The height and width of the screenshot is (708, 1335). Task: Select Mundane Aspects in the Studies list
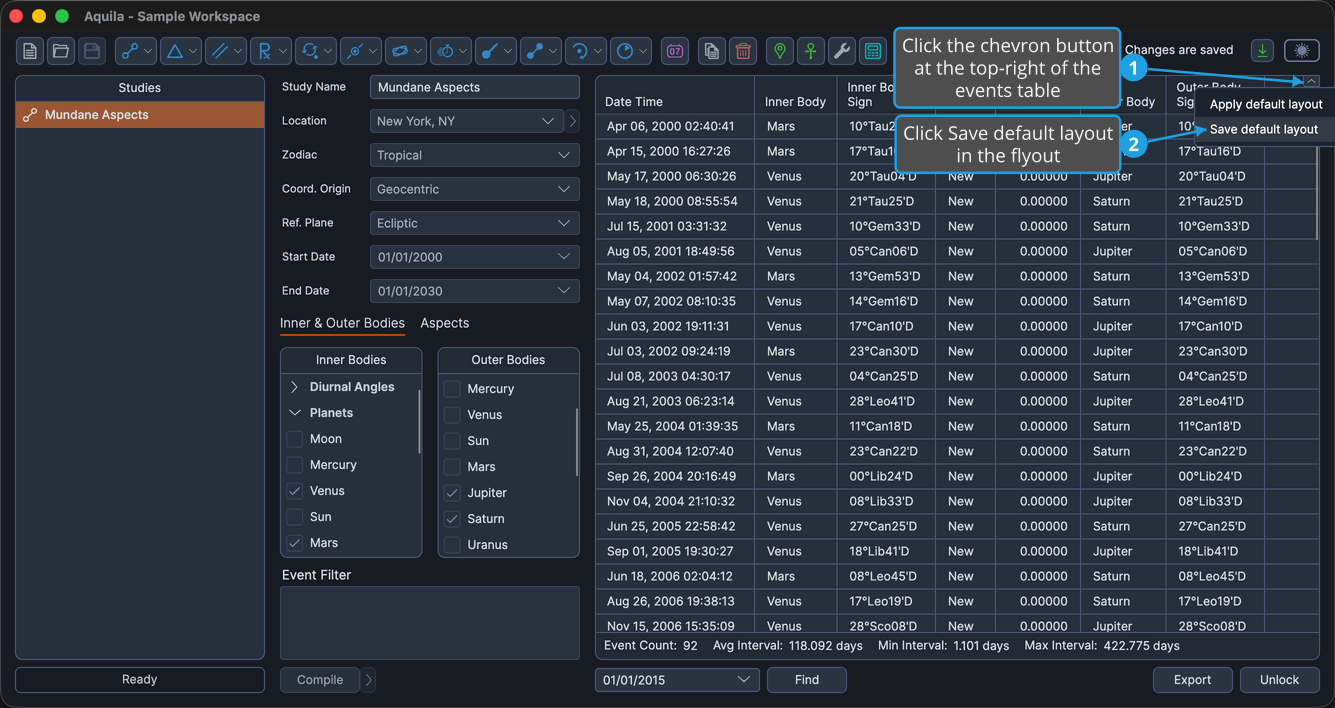point(140,115)
